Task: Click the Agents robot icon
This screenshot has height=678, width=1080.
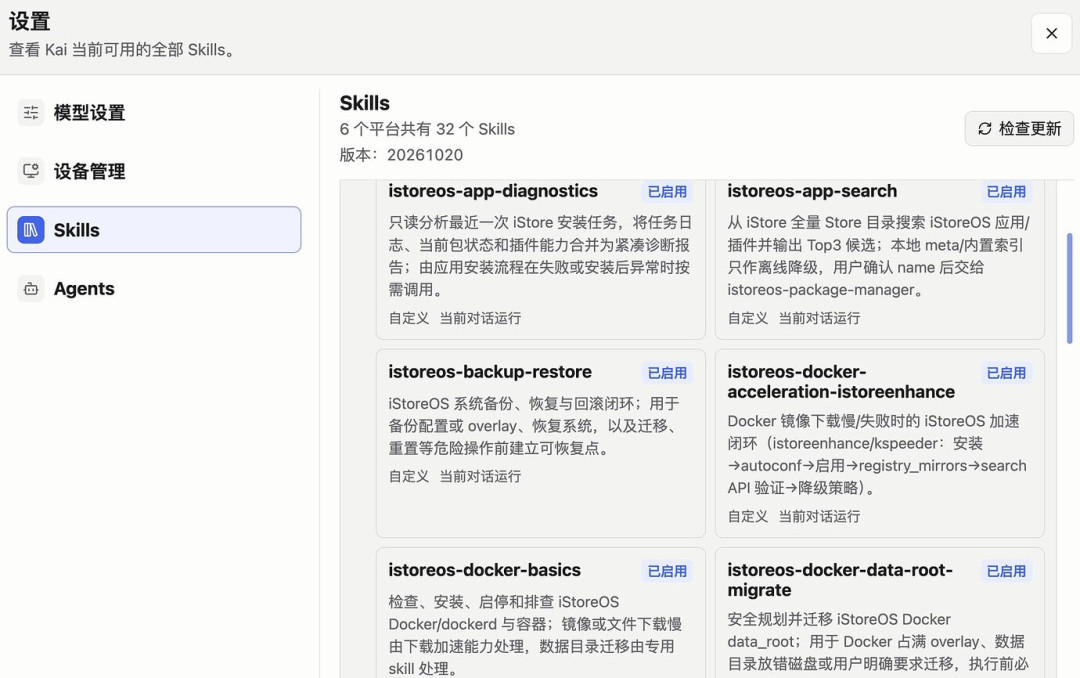Action: click(31, 289)
